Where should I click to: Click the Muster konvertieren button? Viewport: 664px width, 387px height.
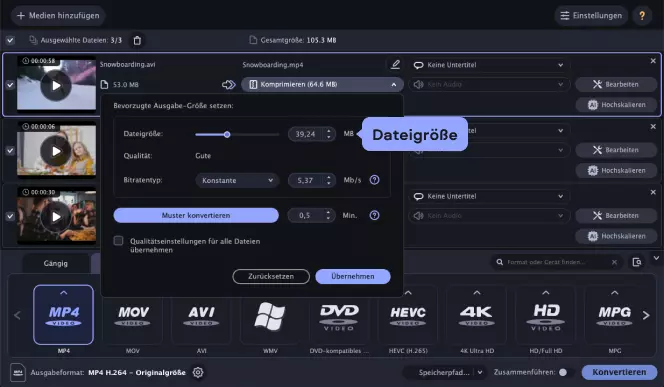click(x=196, y=215)
